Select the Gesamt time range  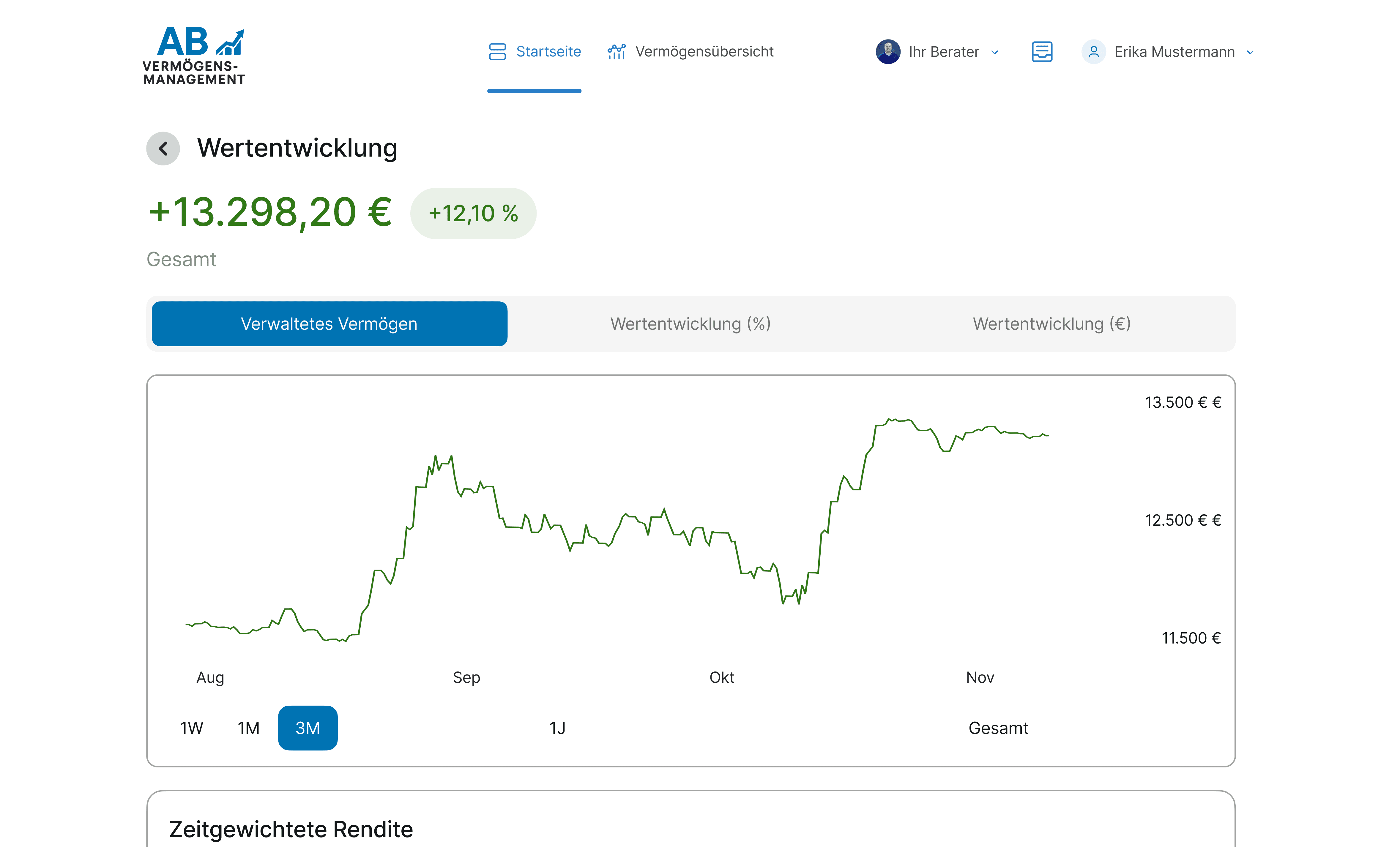[998, 728]
